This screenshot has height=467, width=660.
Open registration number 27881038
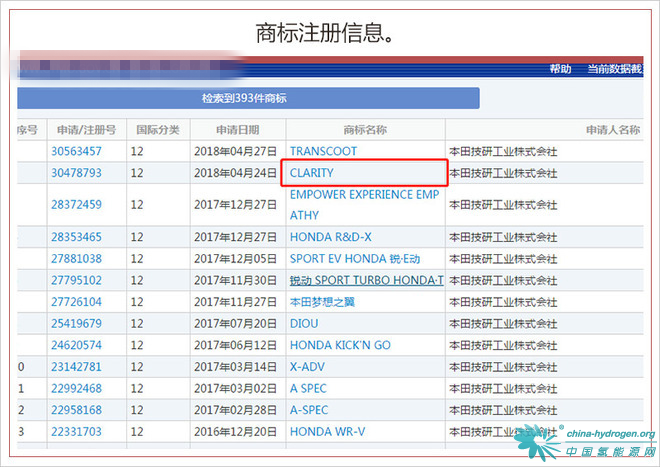pos(76,259)
